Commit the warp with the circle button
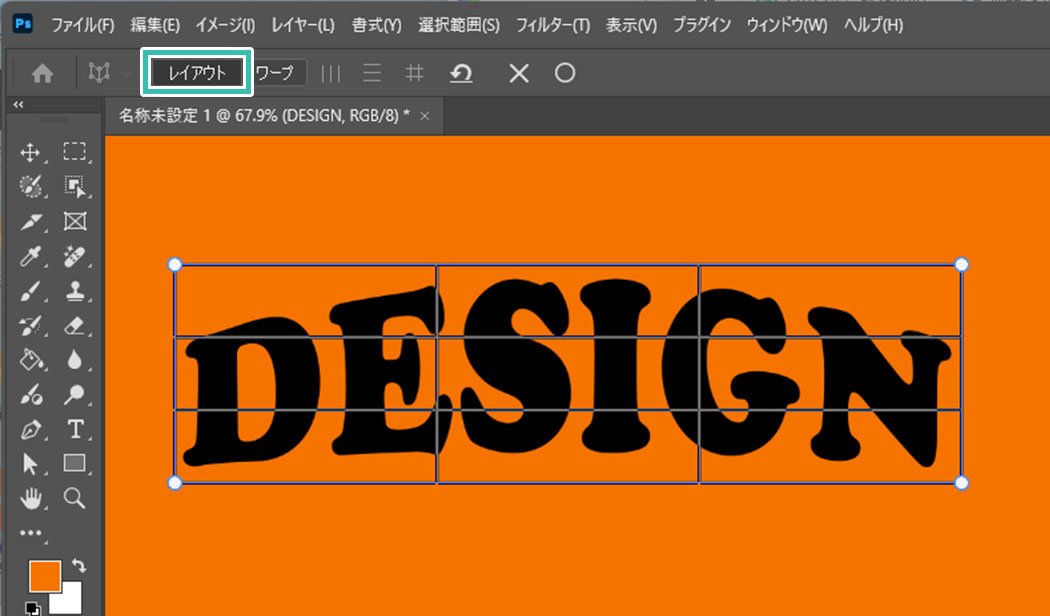The image size is (1050, 616). (x=565, y=73)
